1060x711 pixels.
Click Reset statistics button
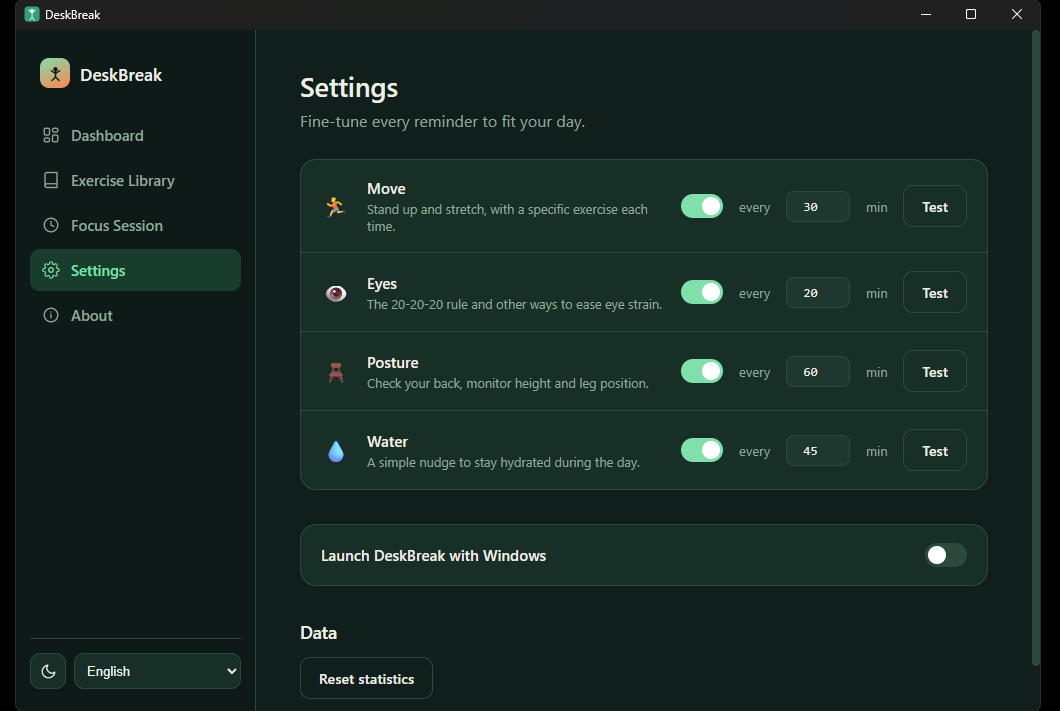click(x=366, y=679)
